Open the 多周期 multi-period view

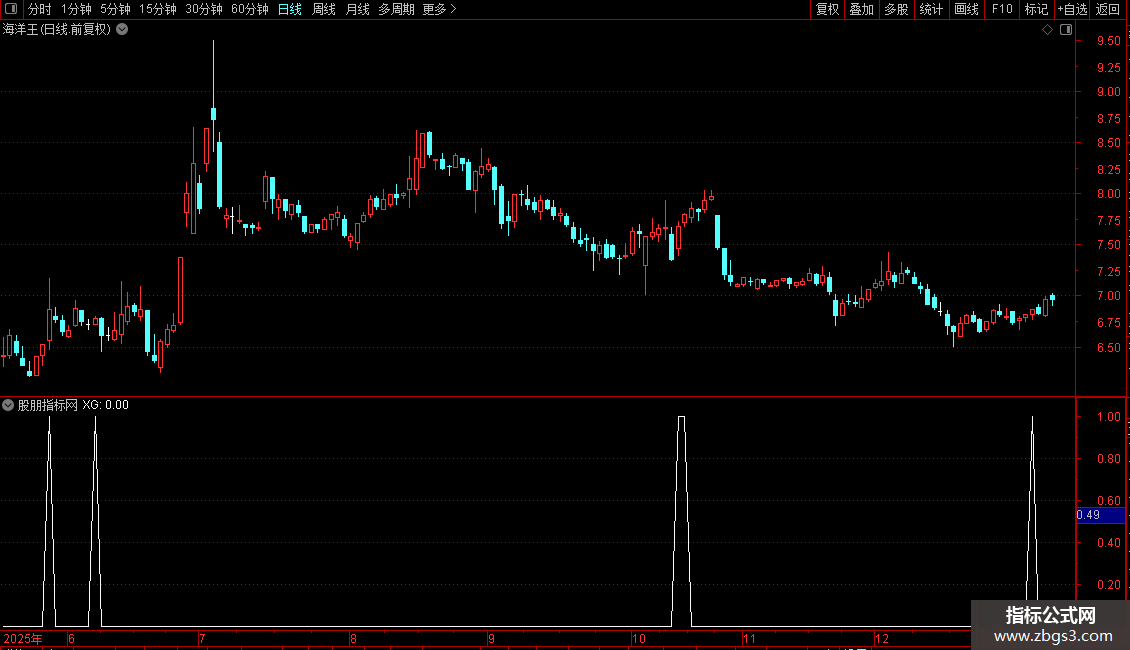coord(396,9)
